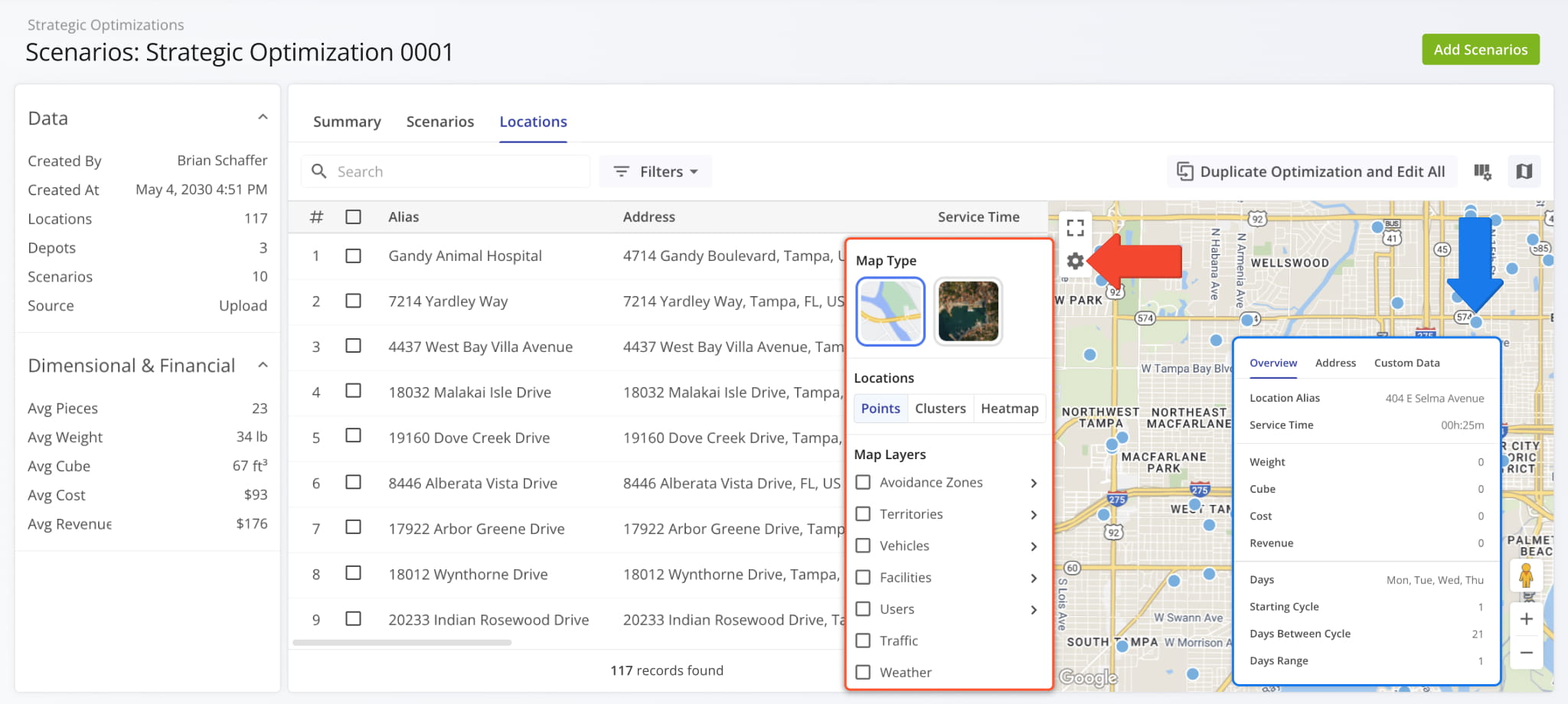Select the satellite map type thumbnail
Screen dimensions: 1568x704
coord(968,311)
